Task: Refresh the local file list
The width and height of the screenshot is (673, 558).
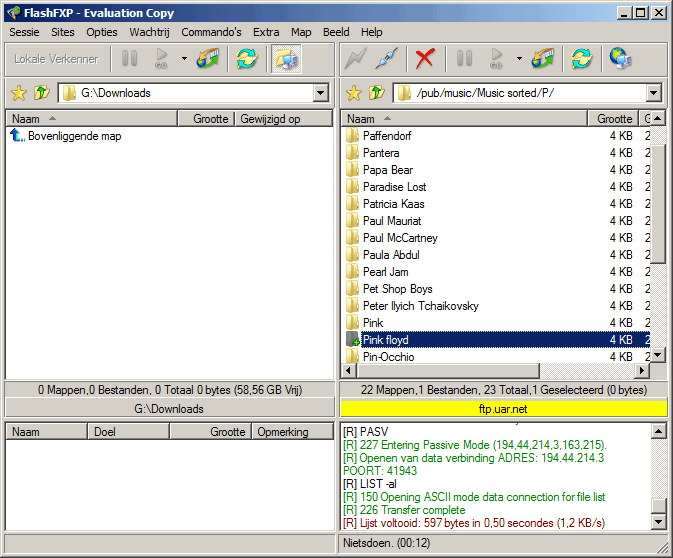Action: 247,58
